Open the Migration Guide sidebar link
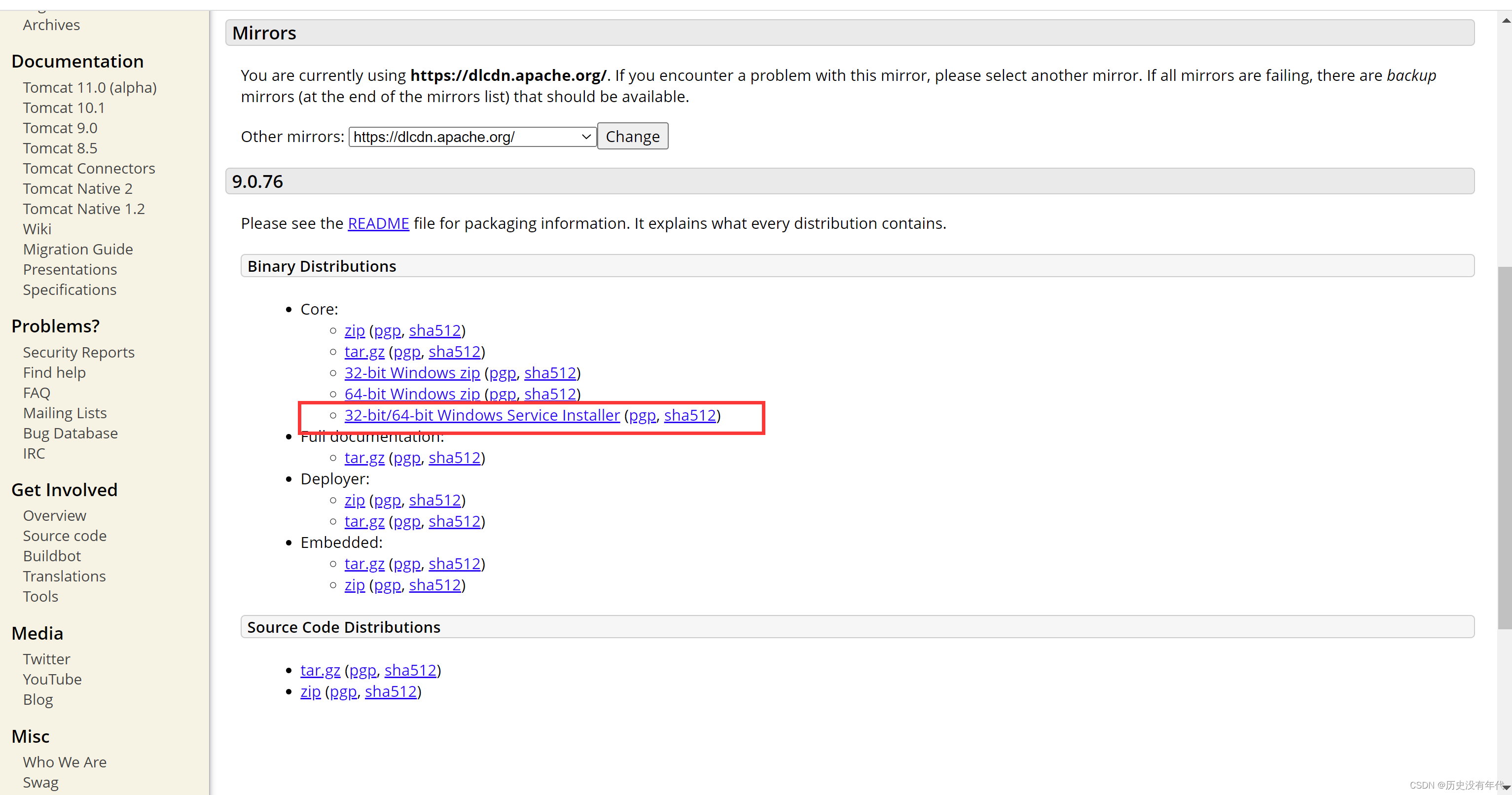Viewport: 1512px width, 795px height. click(x=77, y=250)
